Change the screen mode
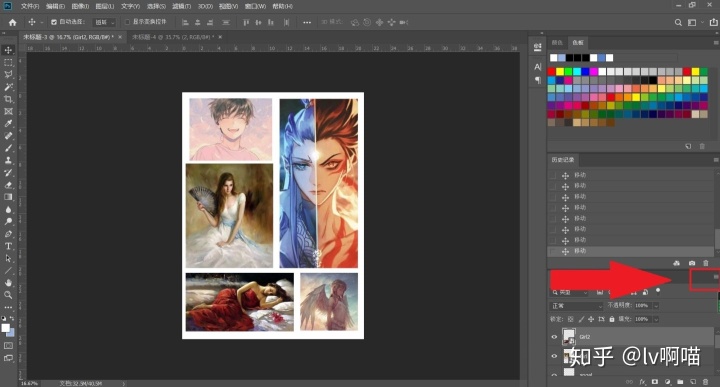The image size is (720, 387). 8,358
